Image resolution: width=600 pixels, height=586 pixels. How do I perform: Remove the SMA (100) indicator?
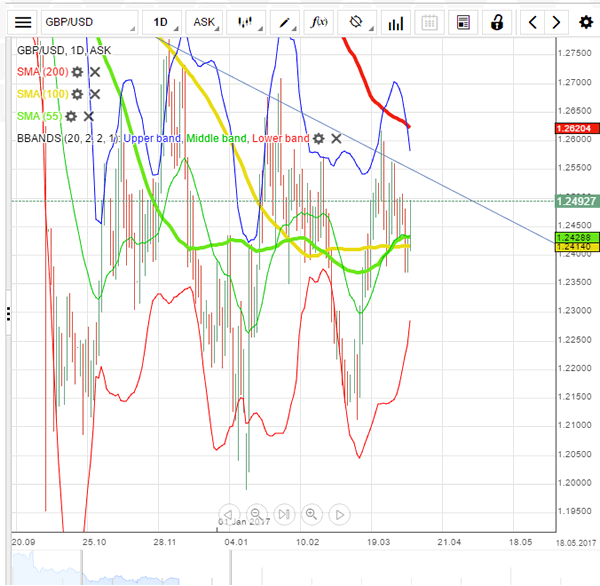click(x=95, y=94)
